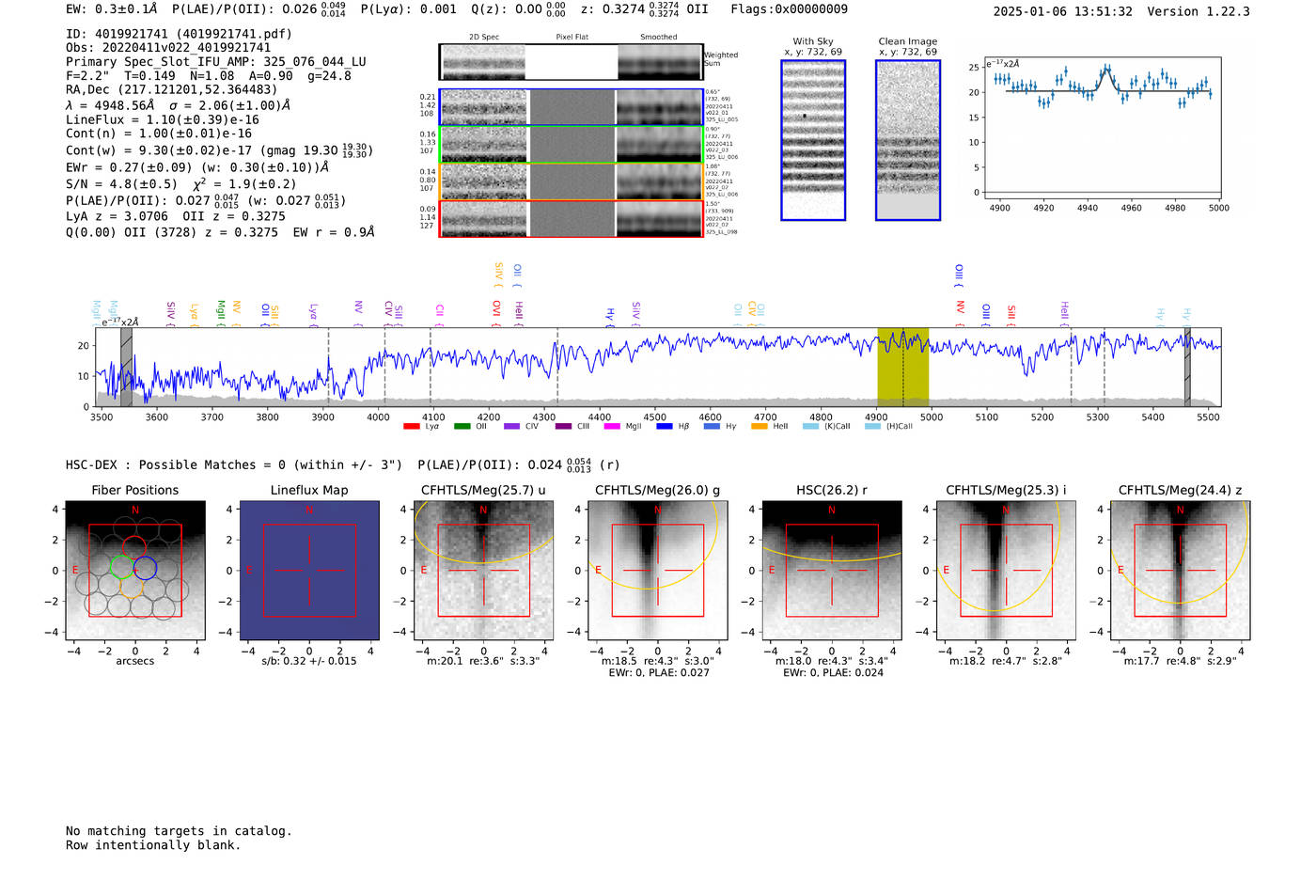The image size is (1316, 896).
Task: Open the Lineflux Map panel
Action: pyautogui.click(x=309, y=570)
